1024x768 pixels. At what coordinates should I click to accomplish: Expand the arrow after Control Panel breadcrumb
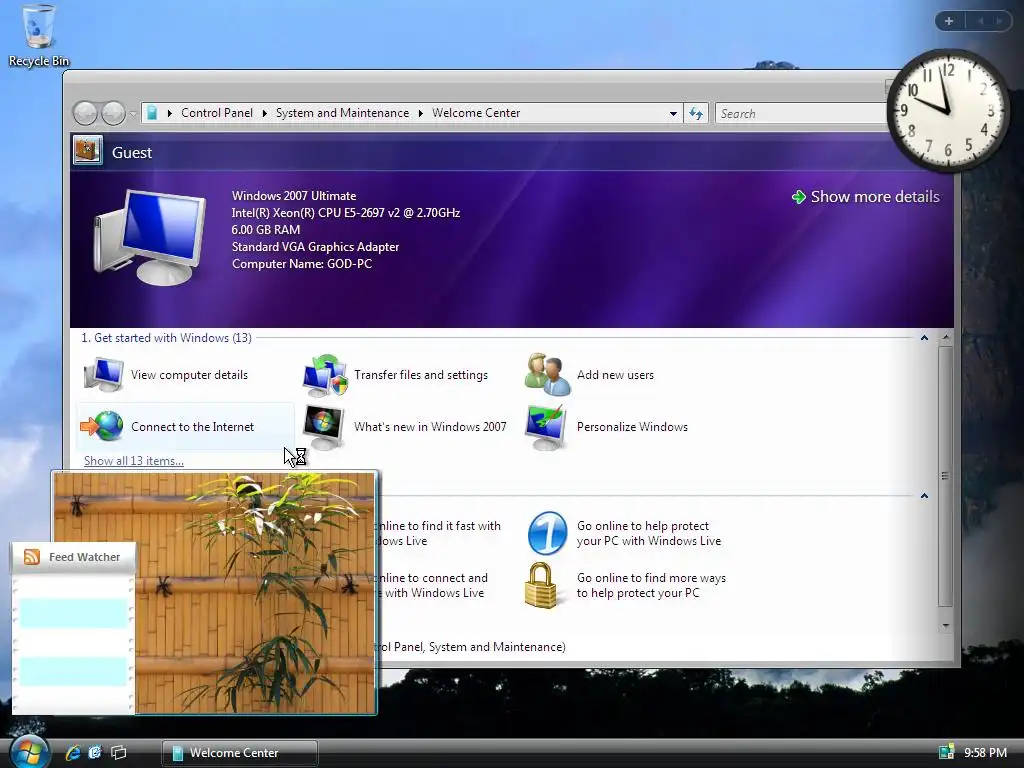[x=264, y=114]
